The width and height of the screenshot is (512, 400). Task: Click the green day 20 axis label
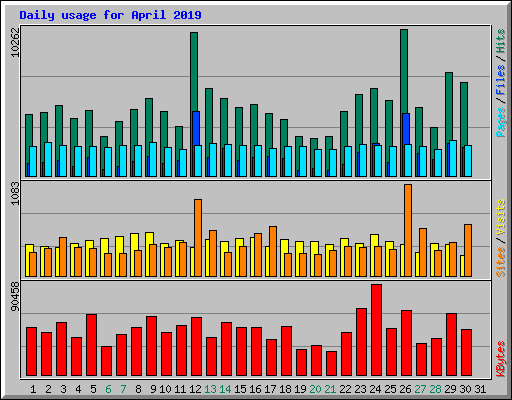click(x=315, y=389)
